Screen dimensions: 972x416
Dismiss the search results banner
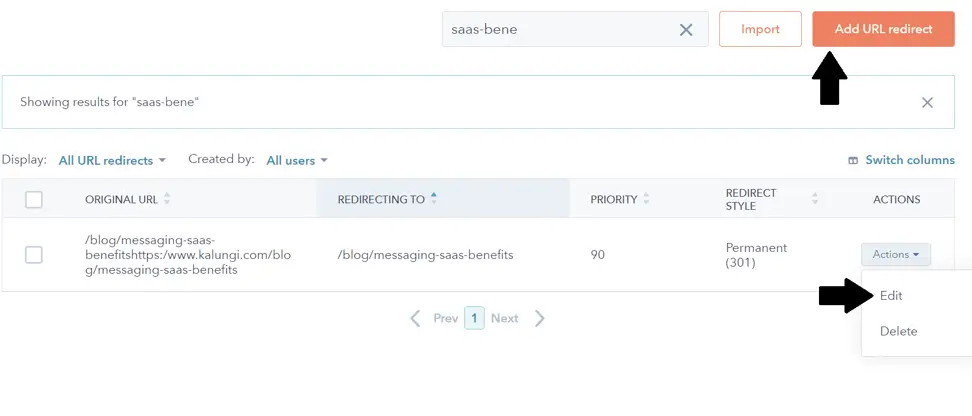pos(927,103)
